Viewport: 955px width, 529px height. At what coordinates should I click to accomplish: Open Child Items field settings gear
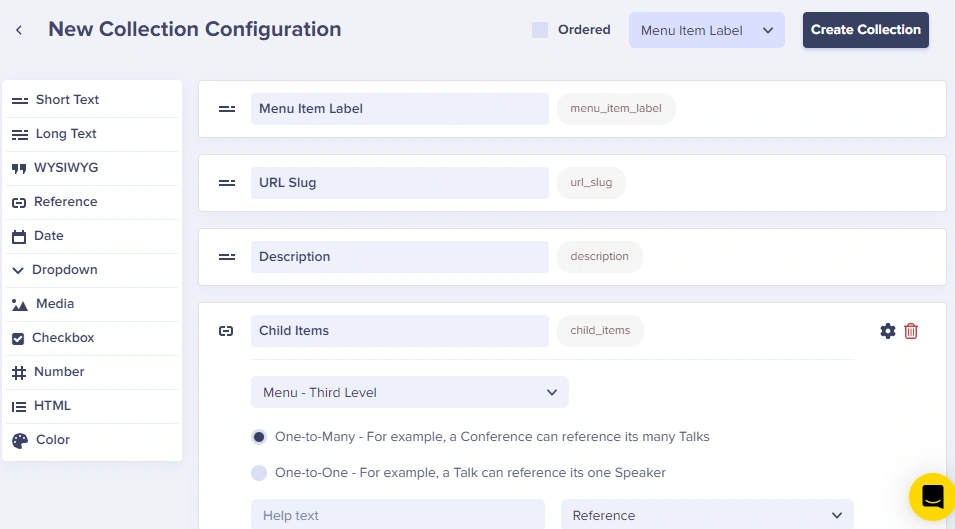point(887,331)
